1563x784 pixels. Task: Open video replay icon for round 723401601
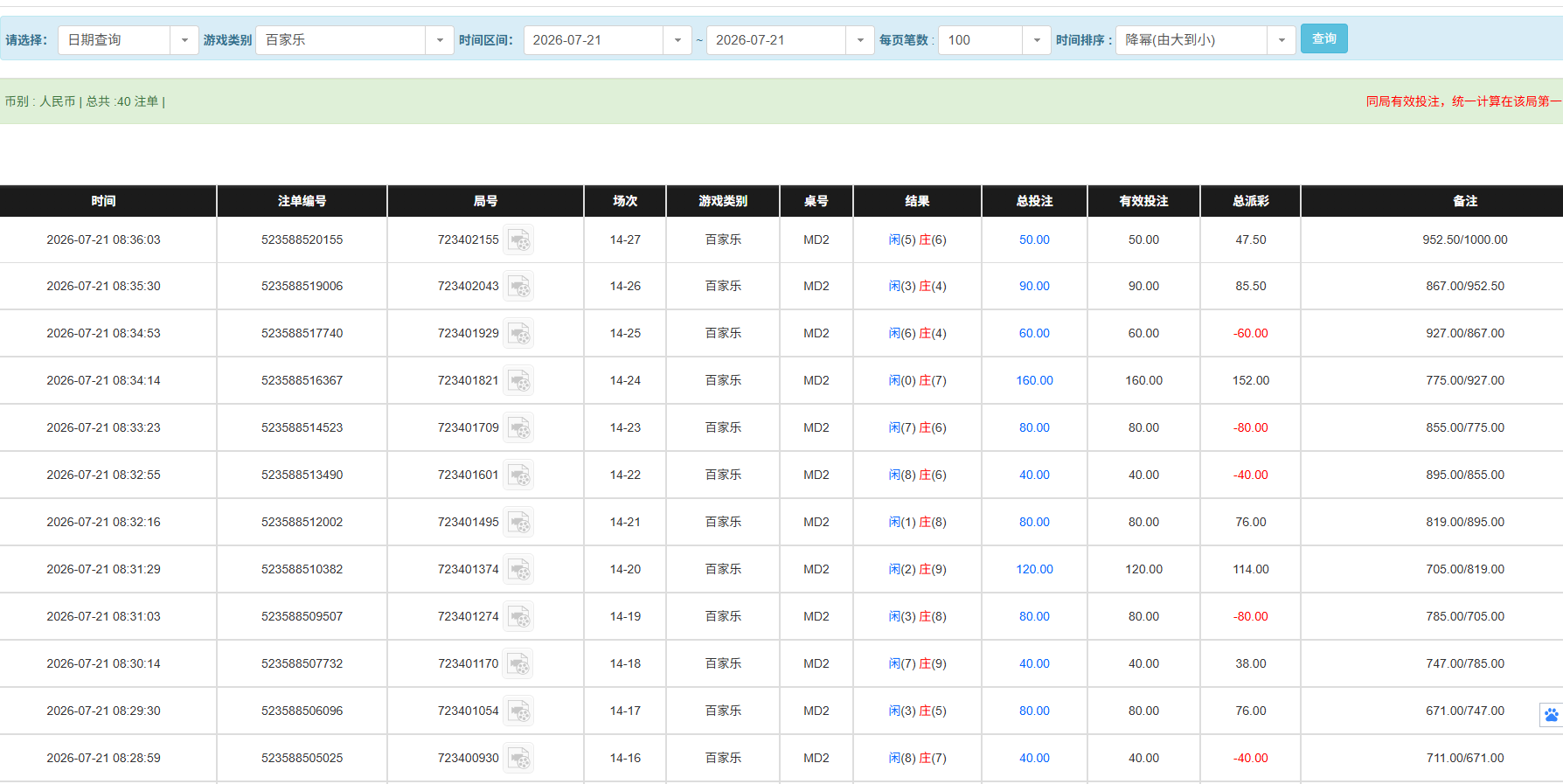[x=518, y=475]
